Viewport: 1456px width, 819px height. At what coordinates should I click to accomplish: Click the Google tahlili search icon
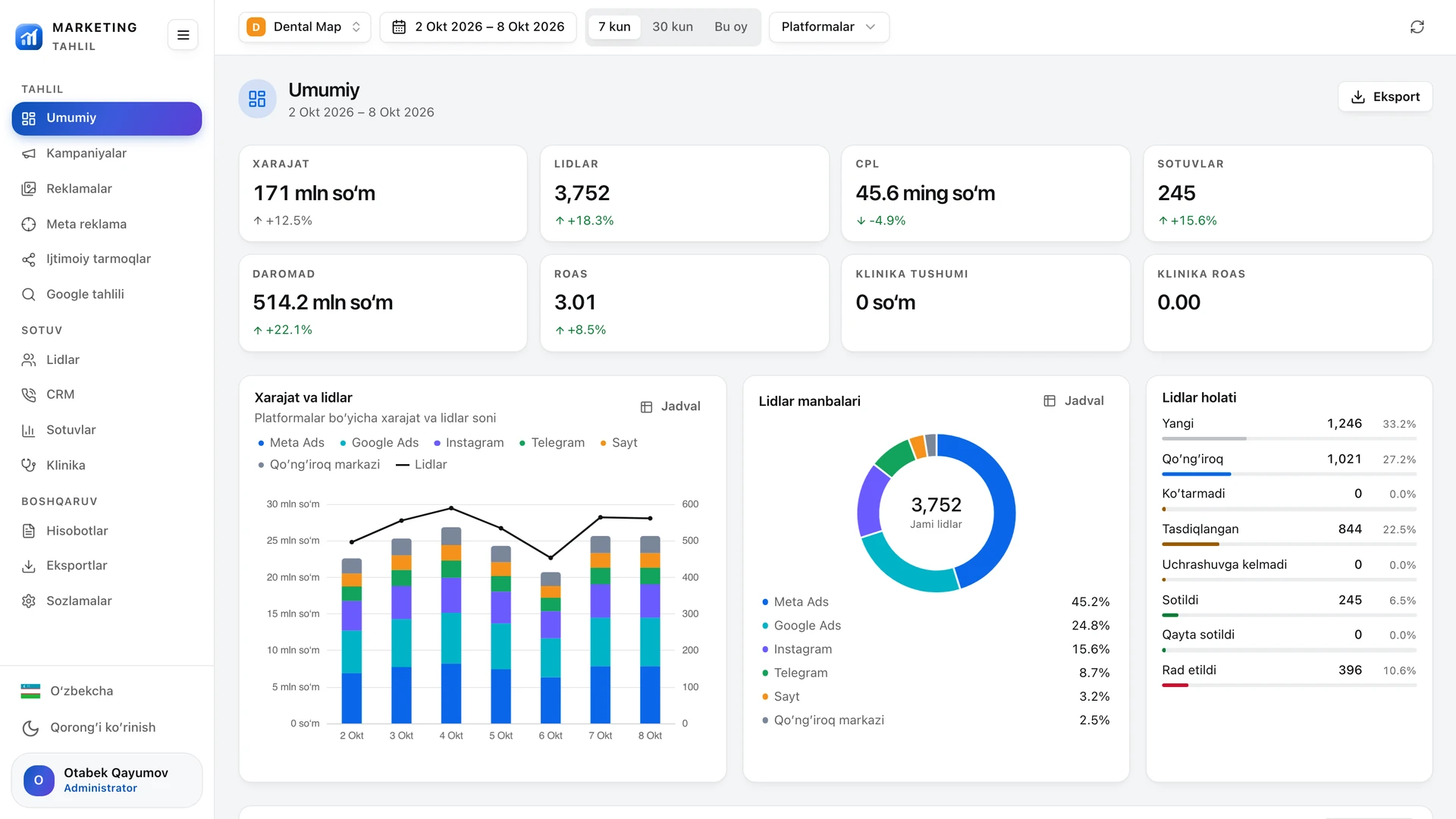[29, 294]
